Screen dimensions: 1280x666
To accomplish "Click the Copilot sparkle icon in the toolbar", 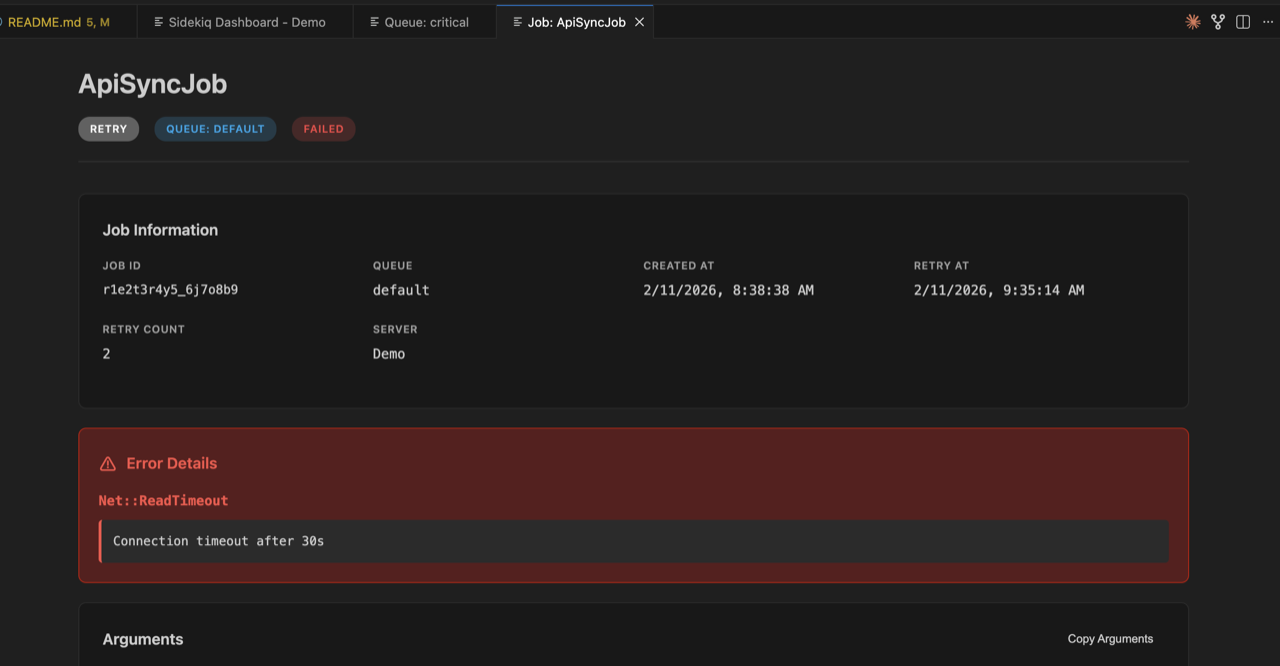I will [x=1192, y=20].
